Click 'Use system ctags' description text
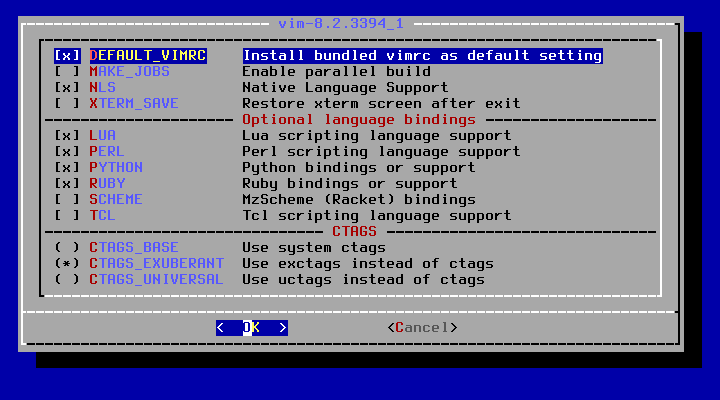The height and width of the screenshot is (400, 720). tap(314, 248)
